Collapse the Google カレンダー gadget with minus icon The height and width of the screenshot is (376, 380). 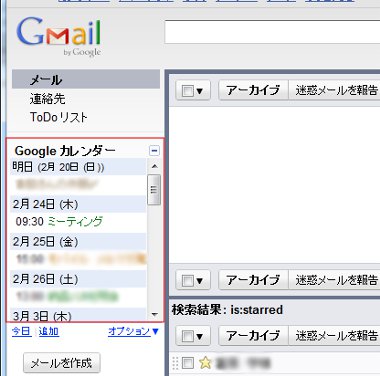pos(154,151)
